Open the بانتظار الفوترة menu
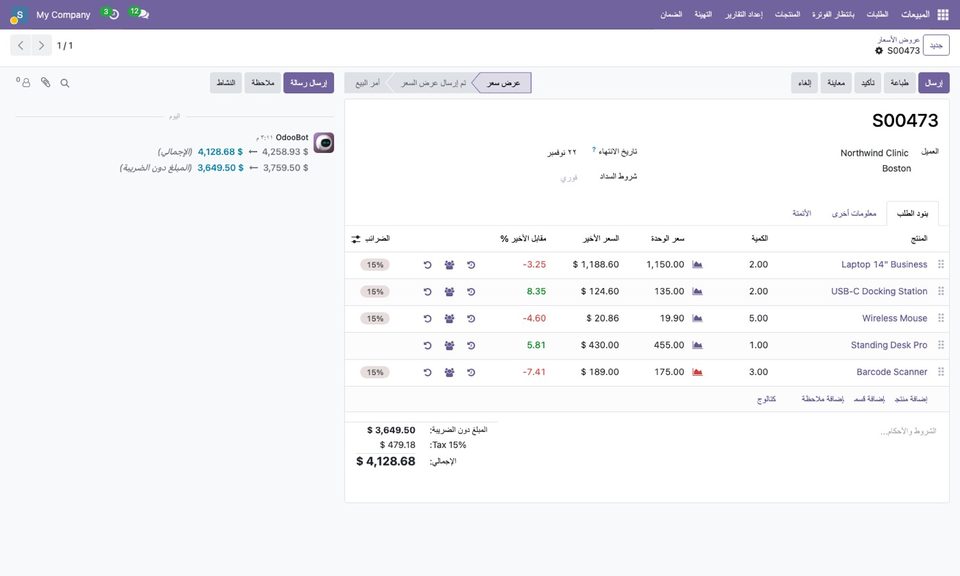The image size is (960, 576). (x=833, y=14)
